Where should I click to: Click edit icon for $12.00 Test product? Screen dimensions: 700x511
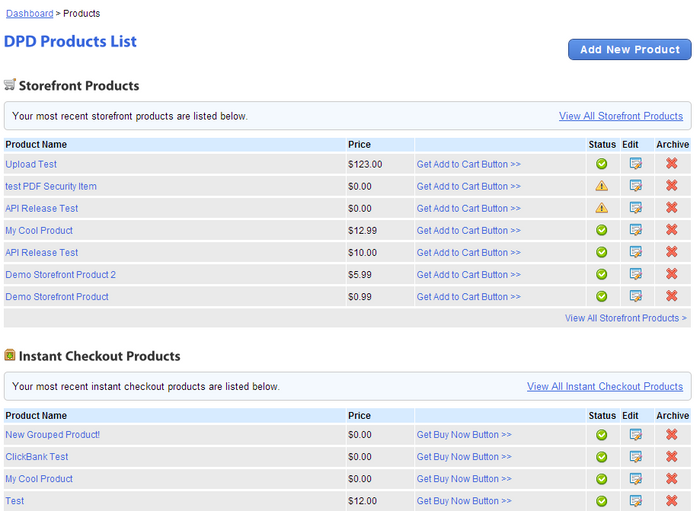coord(636,501)
